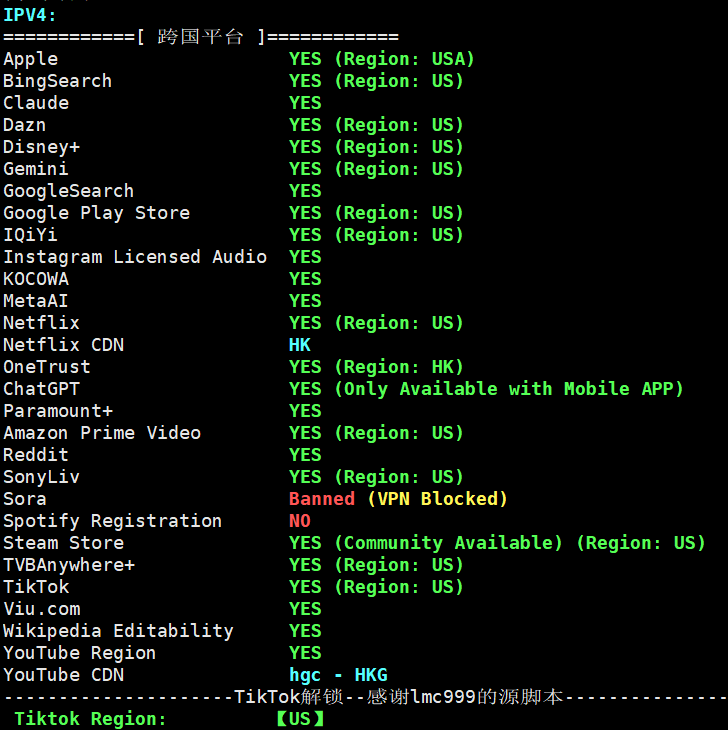Click the Google Play Store label

(x=96, y=213)
